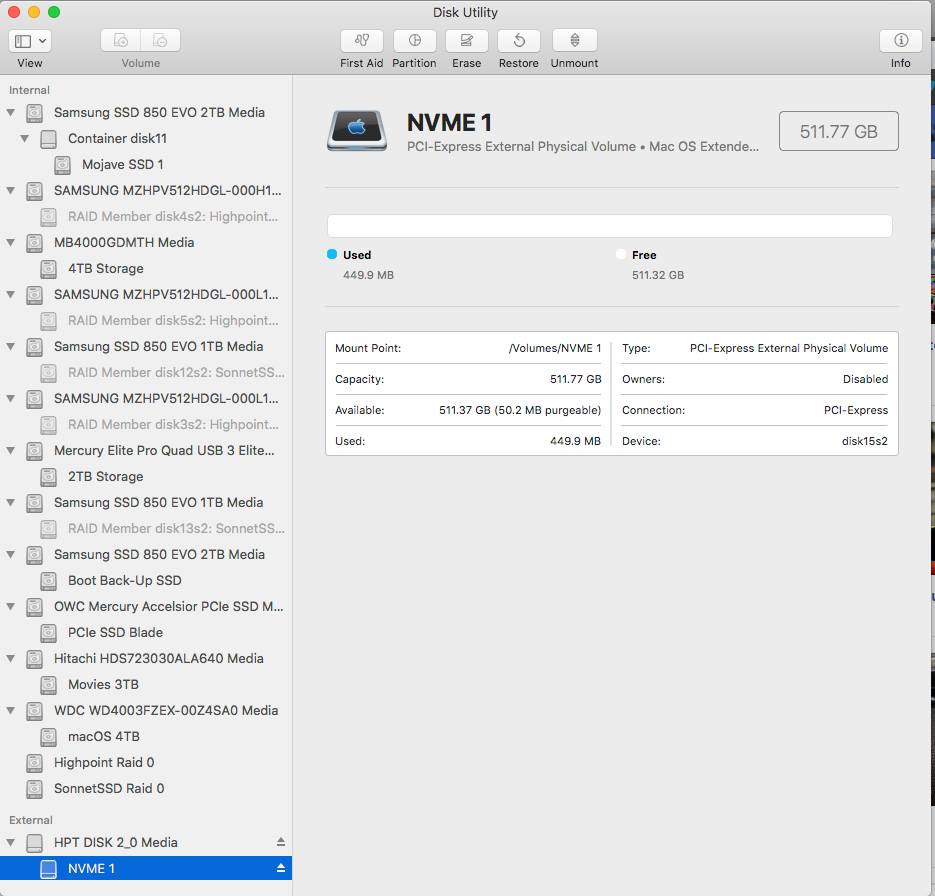Image resolution: width=935 pixels, height=896 pixels.
Task: Collapse WDC WD4003FZEX-00Z4SA0 Media disk
Action: pyautogui.click(x=11, y=710)
